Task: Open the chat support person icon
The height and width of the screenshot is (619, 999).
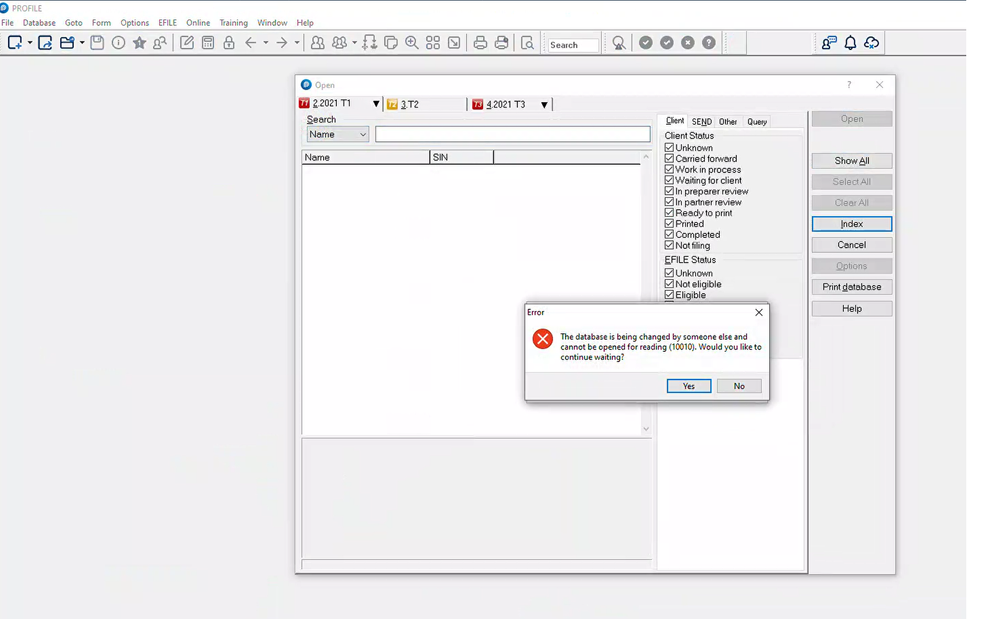Action: coord(829,43)
